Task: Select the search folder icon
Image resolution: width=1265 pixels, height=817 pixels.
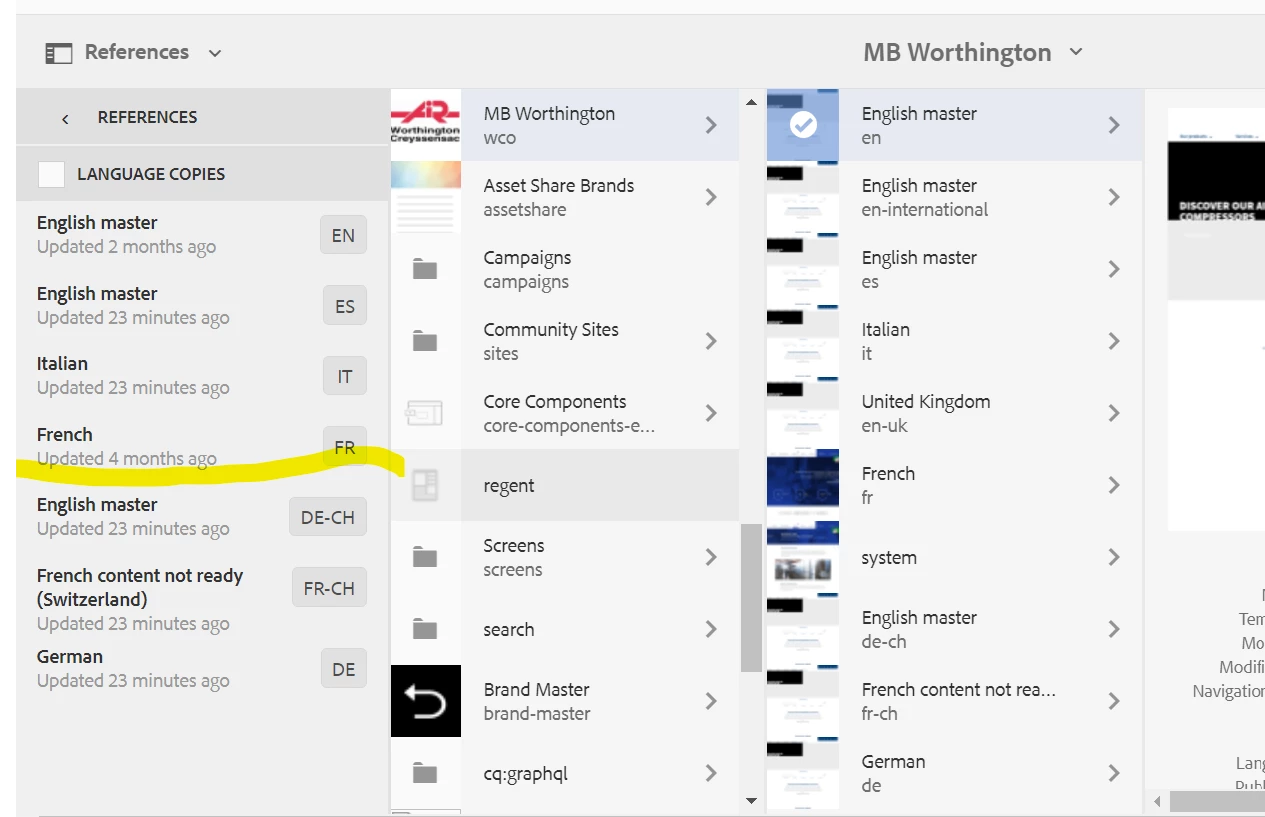Action: [x=426, y=629]
